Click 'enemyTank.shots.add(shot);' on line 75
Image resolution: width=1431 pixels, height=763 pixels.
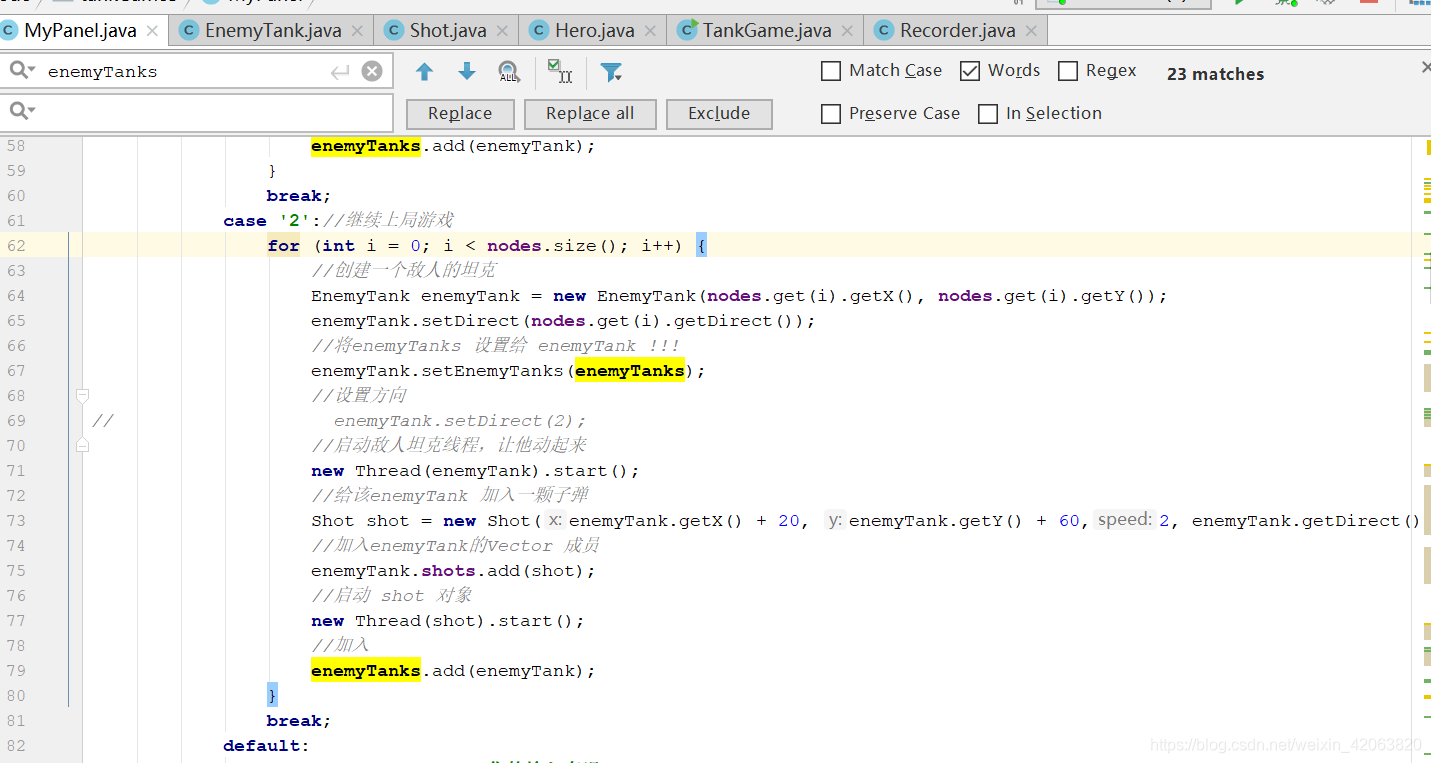click(453, 571)
